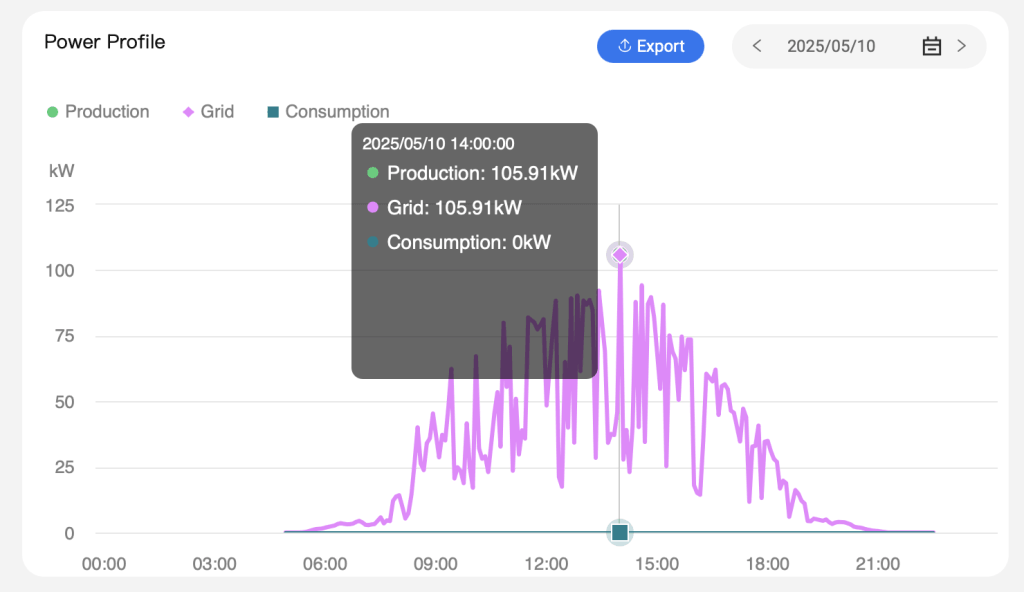Click the green Production legend dot
The image size is (1024, 592).
53,112
